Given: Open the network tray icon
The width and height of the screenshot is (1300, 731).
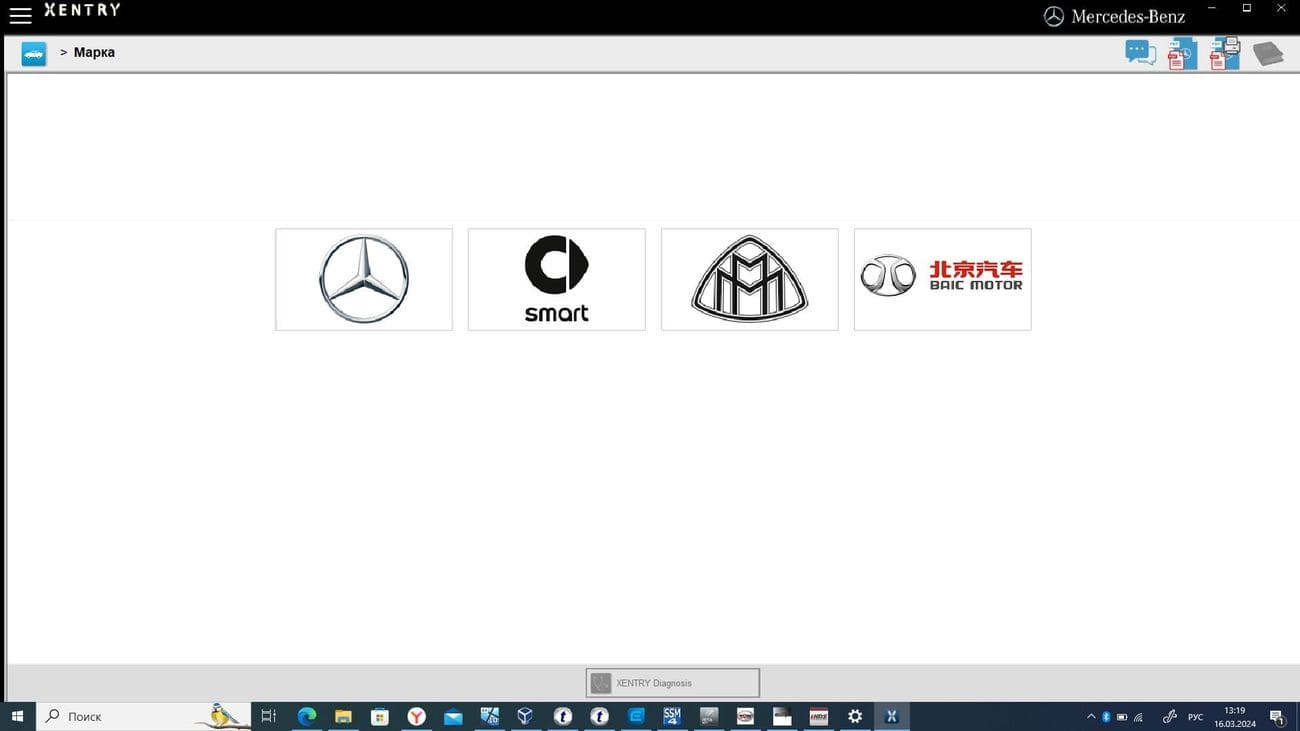Looking at the screenshot, I should (1138, 717).
